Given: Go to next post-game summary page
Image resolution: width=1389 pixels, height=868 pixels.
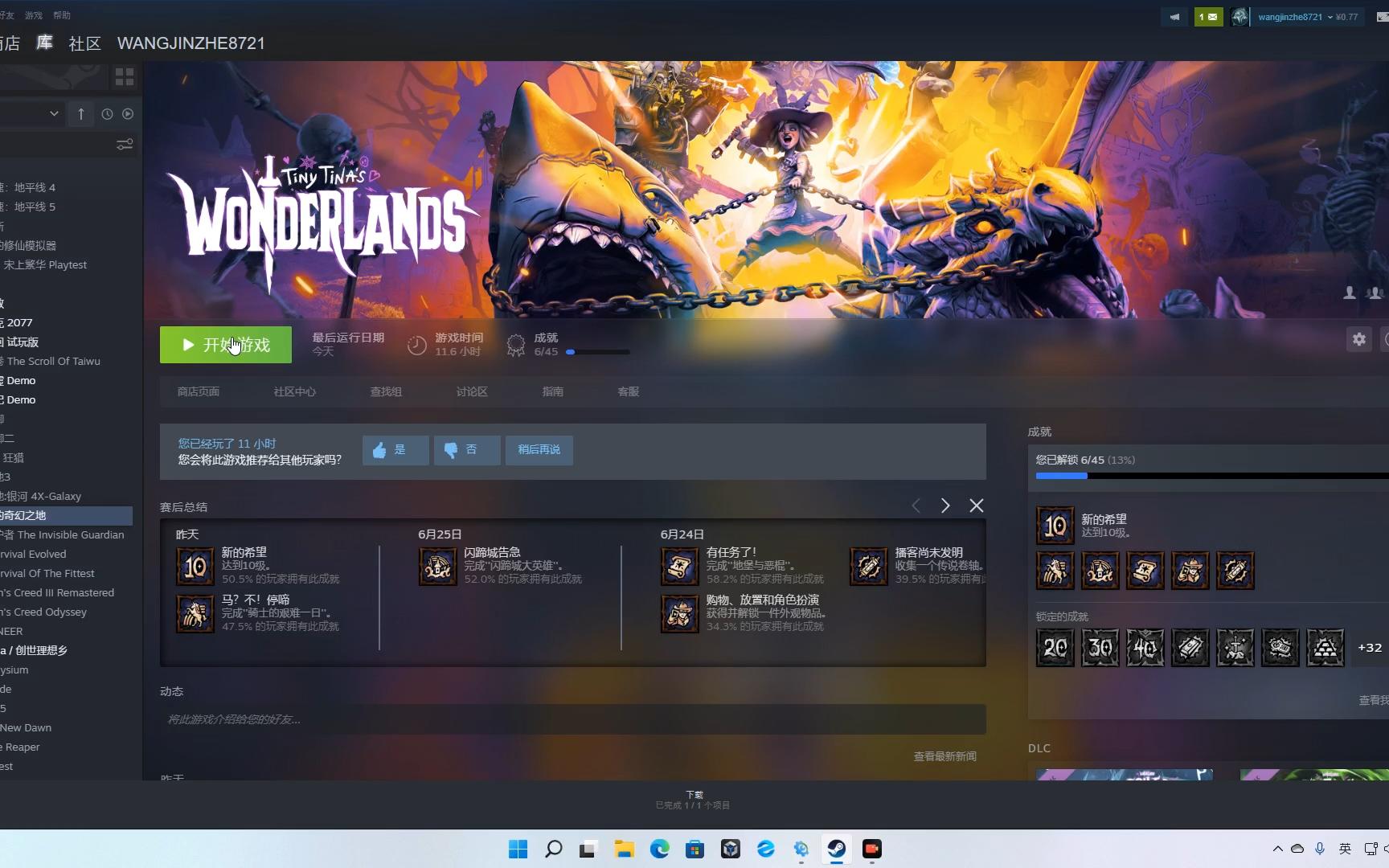Looking at the screenshot, I should (x=945, y=506).
